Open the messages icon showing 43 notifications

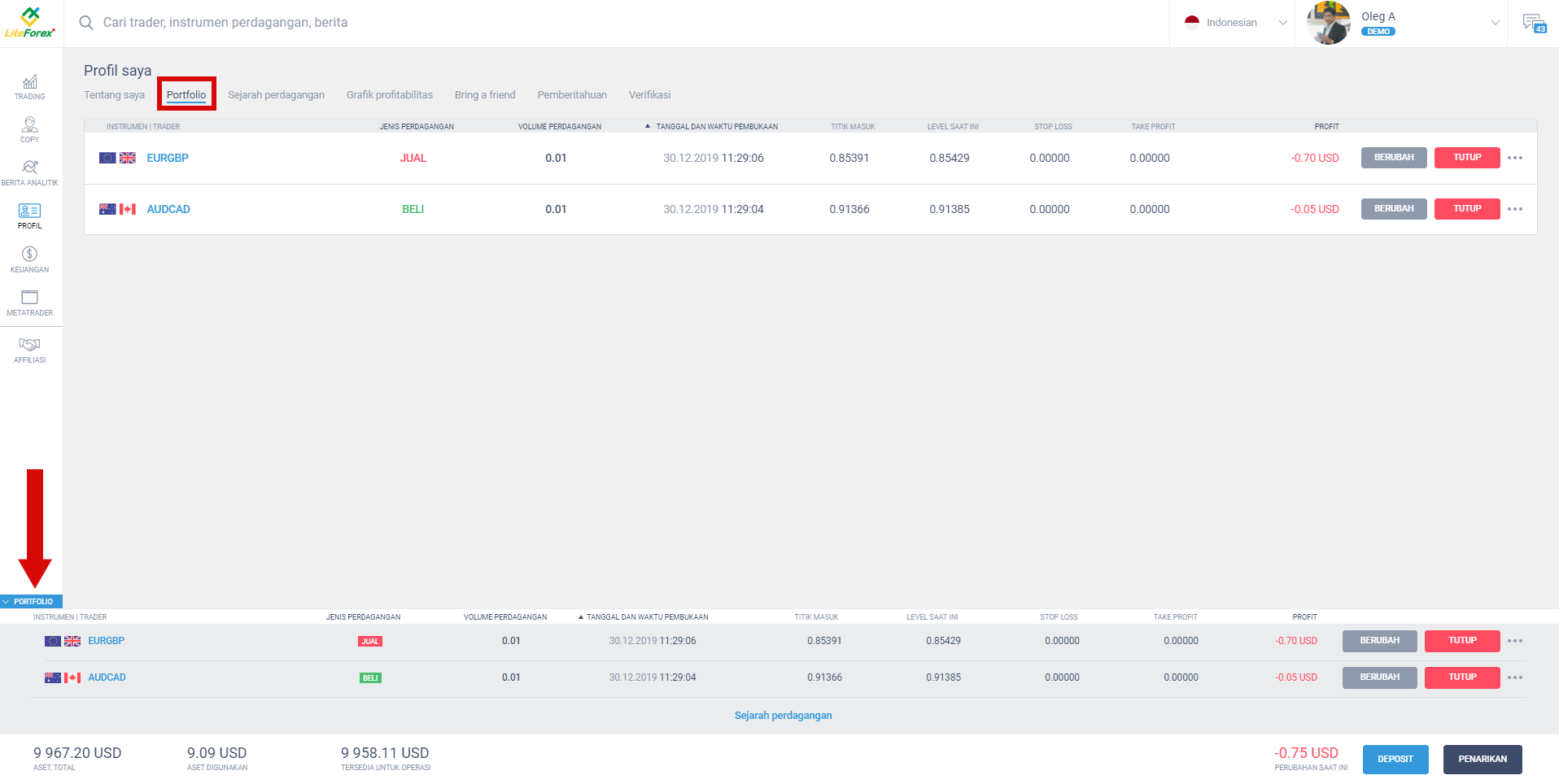[1535, 22]
